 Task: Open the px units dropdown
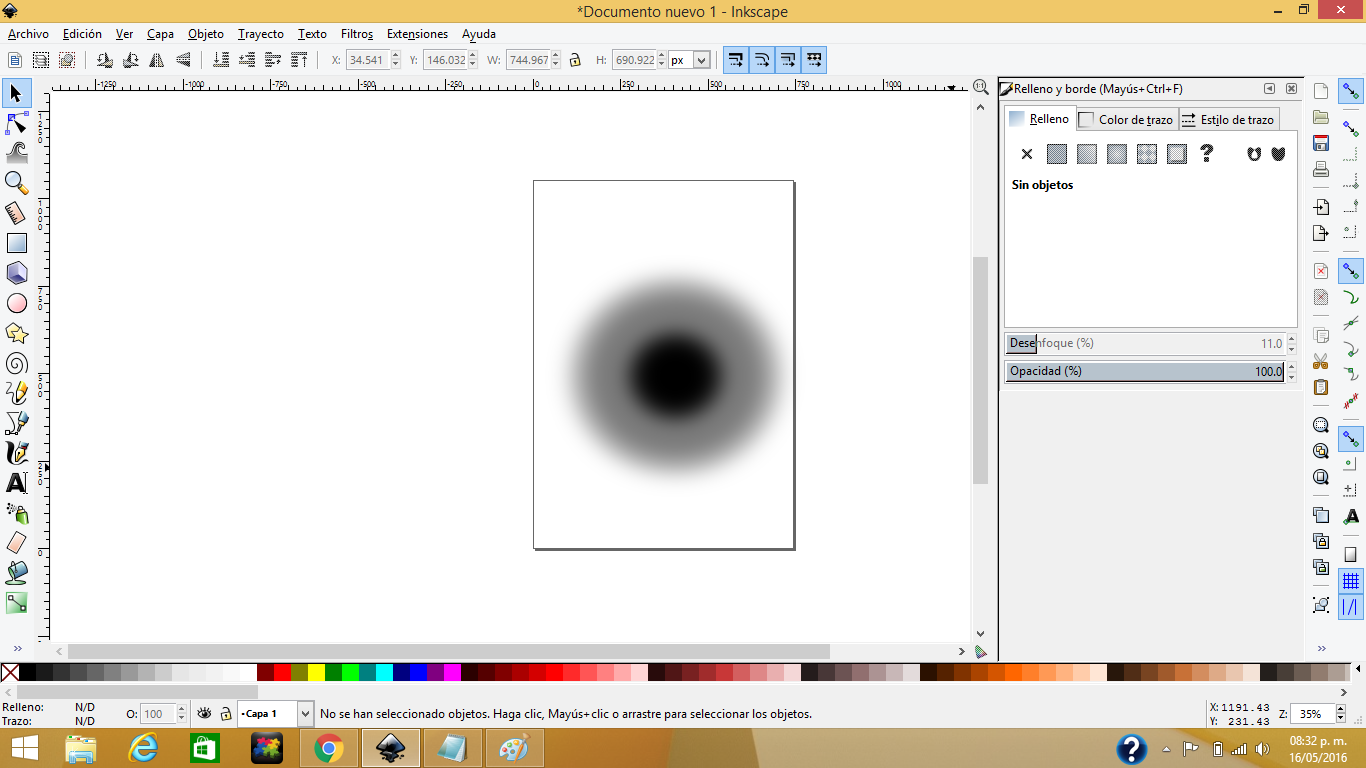(688, 59)
